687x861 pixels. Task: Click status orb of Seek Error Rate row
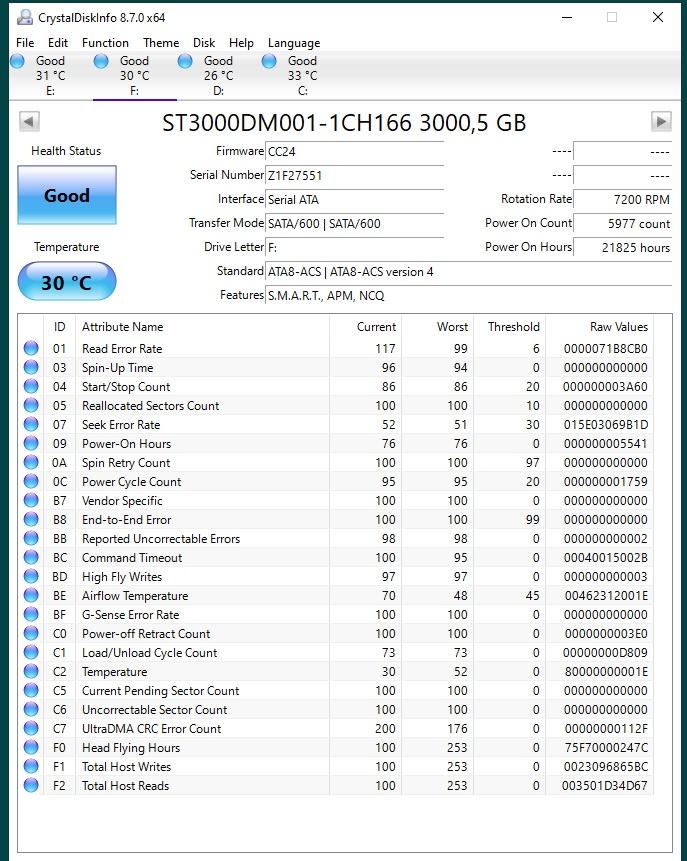tap(31, 424)
